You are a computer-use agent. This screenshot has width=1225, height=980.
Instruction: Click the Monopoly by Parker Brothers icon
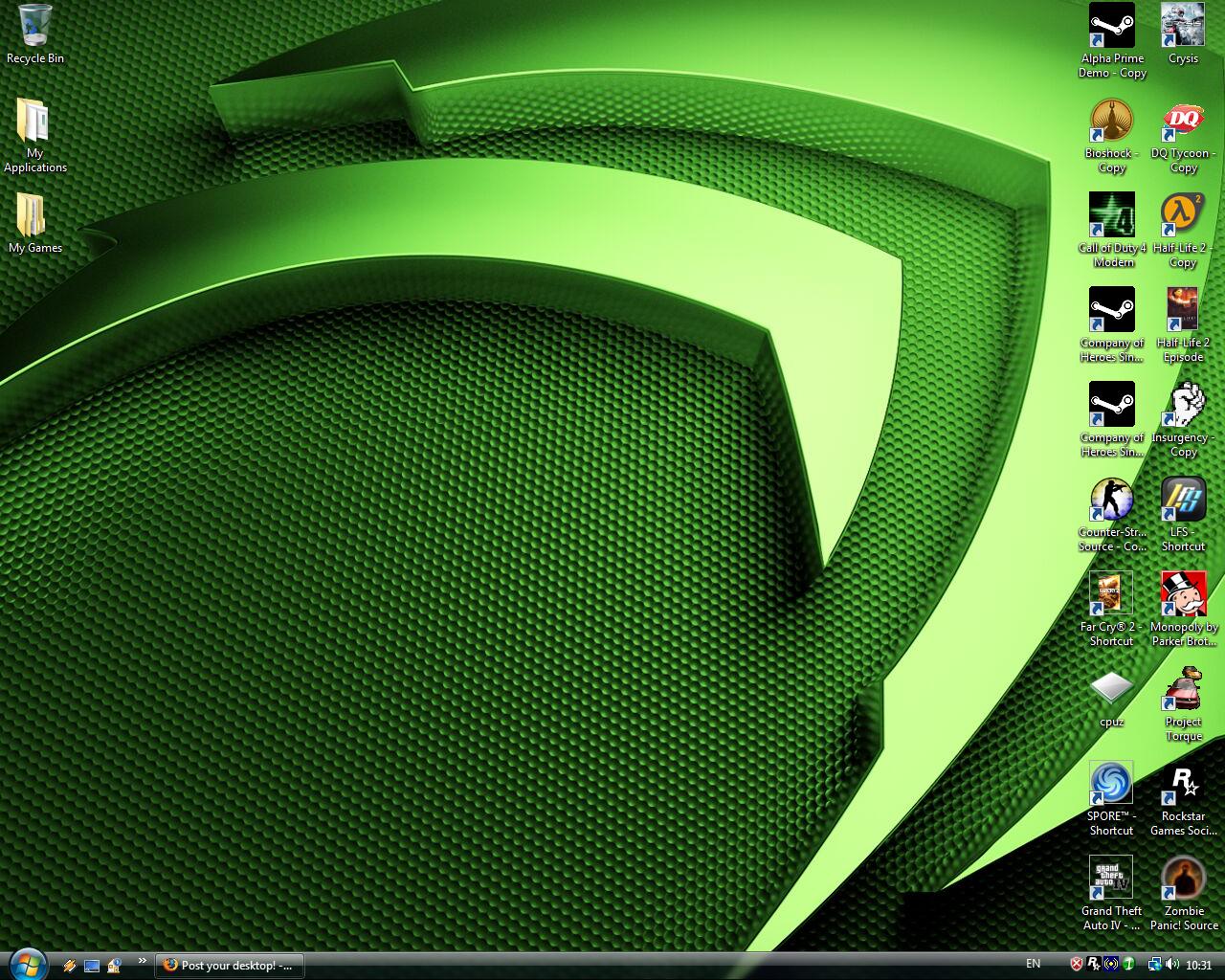pos(1183,594)
